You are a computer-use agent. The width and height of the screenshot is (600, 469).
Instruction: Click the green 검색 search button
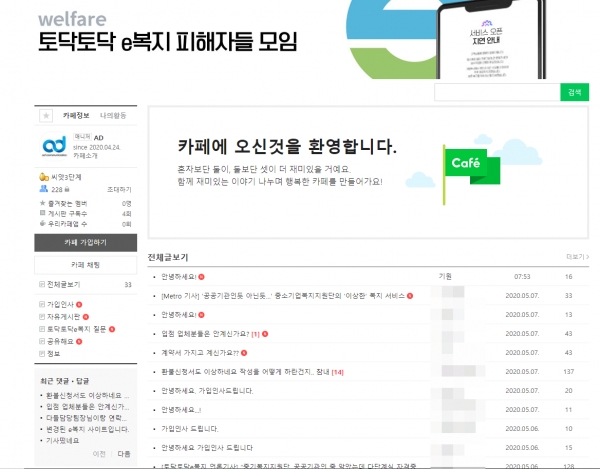pos(574,92)
